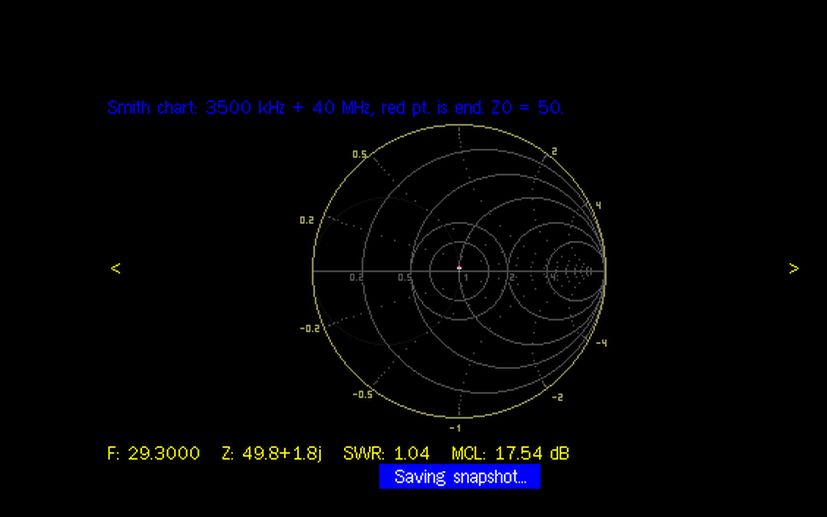Tap the SWR: 1.04 readout

point(386,453)
